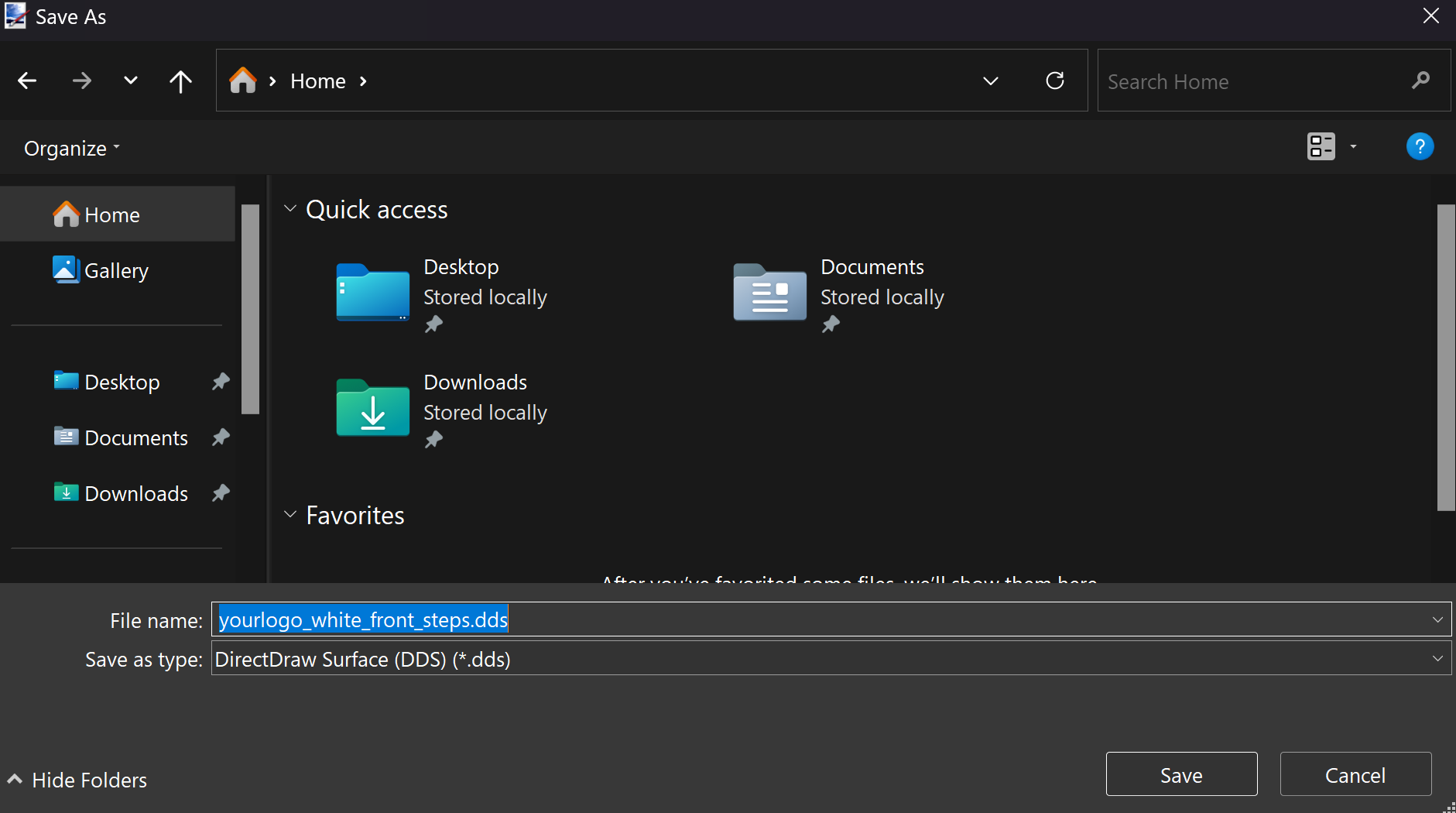Open the Documents folder in Quick access

coord(769,293)
